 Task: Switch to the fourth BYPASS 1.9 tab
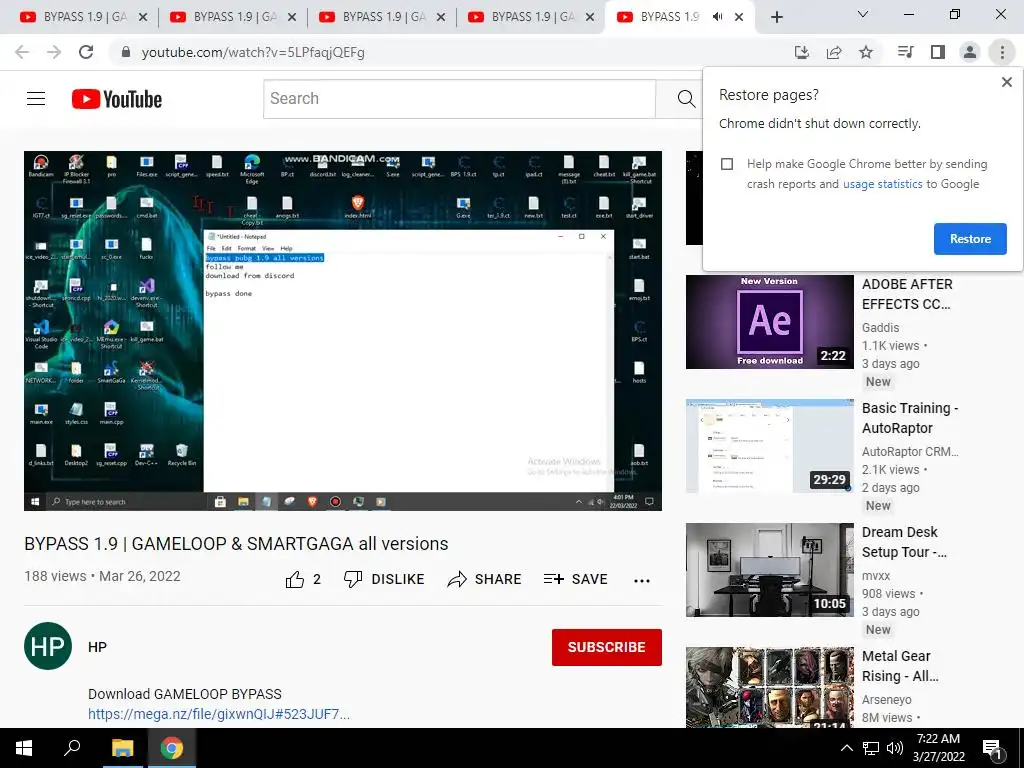(x=520, y=17)
